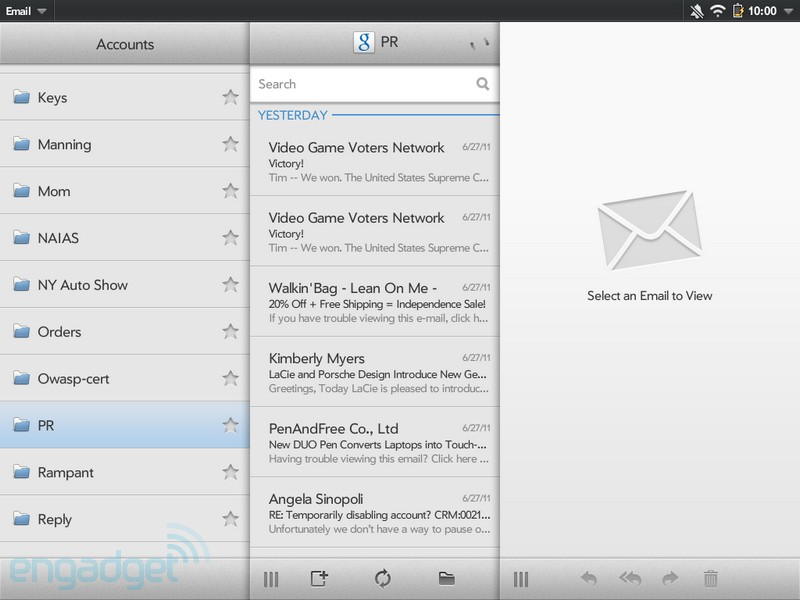Click the search magnifier icon
Viewport: 800px width, 600px height.
click(482, 83)
